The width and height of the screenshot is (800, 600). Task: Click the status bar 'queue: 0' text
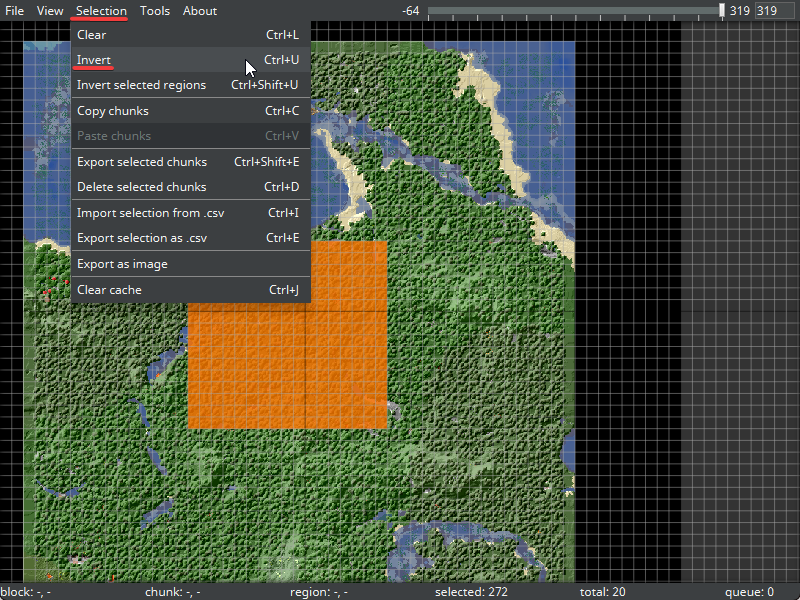(749, 592)
